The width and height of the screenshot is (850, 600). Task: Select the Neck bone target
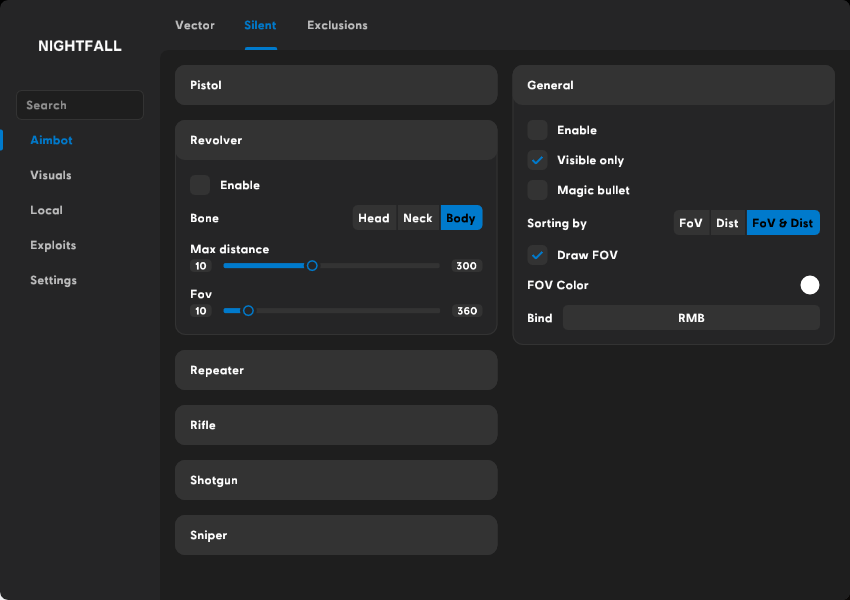pos(417,217)
